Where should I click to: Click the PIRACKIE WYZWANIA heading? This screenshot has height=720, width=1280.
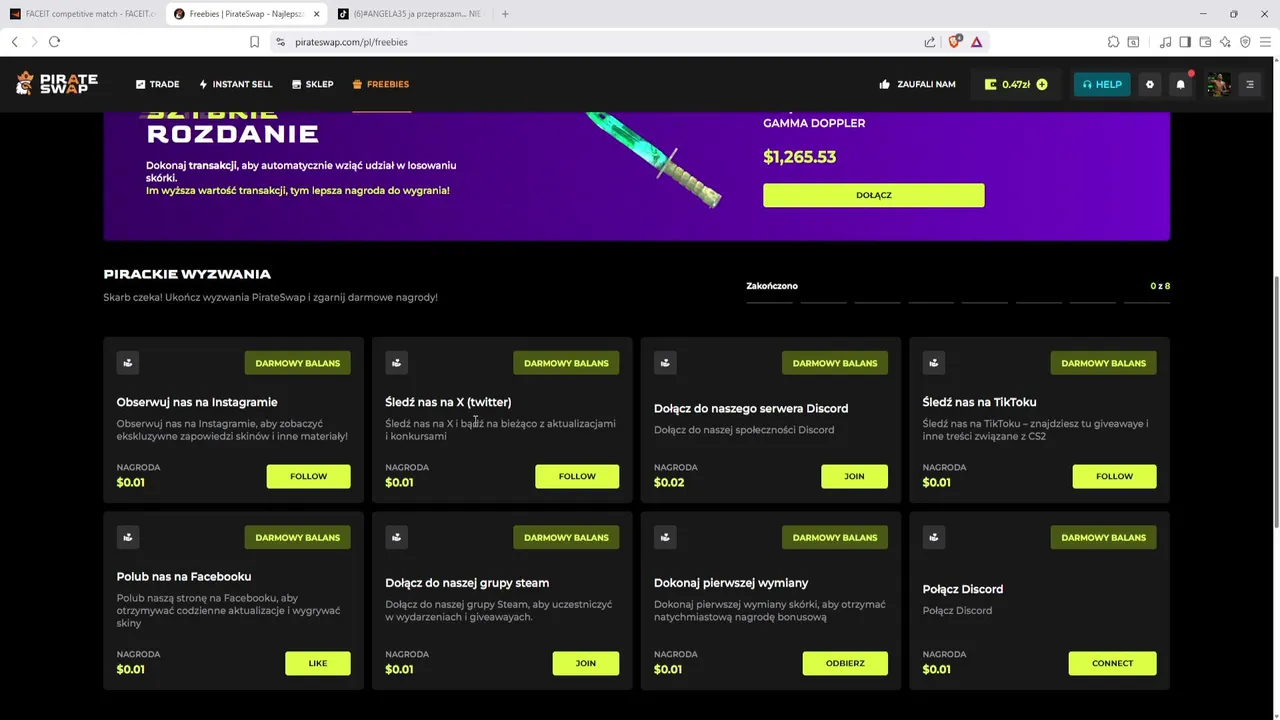click(187, 274)
